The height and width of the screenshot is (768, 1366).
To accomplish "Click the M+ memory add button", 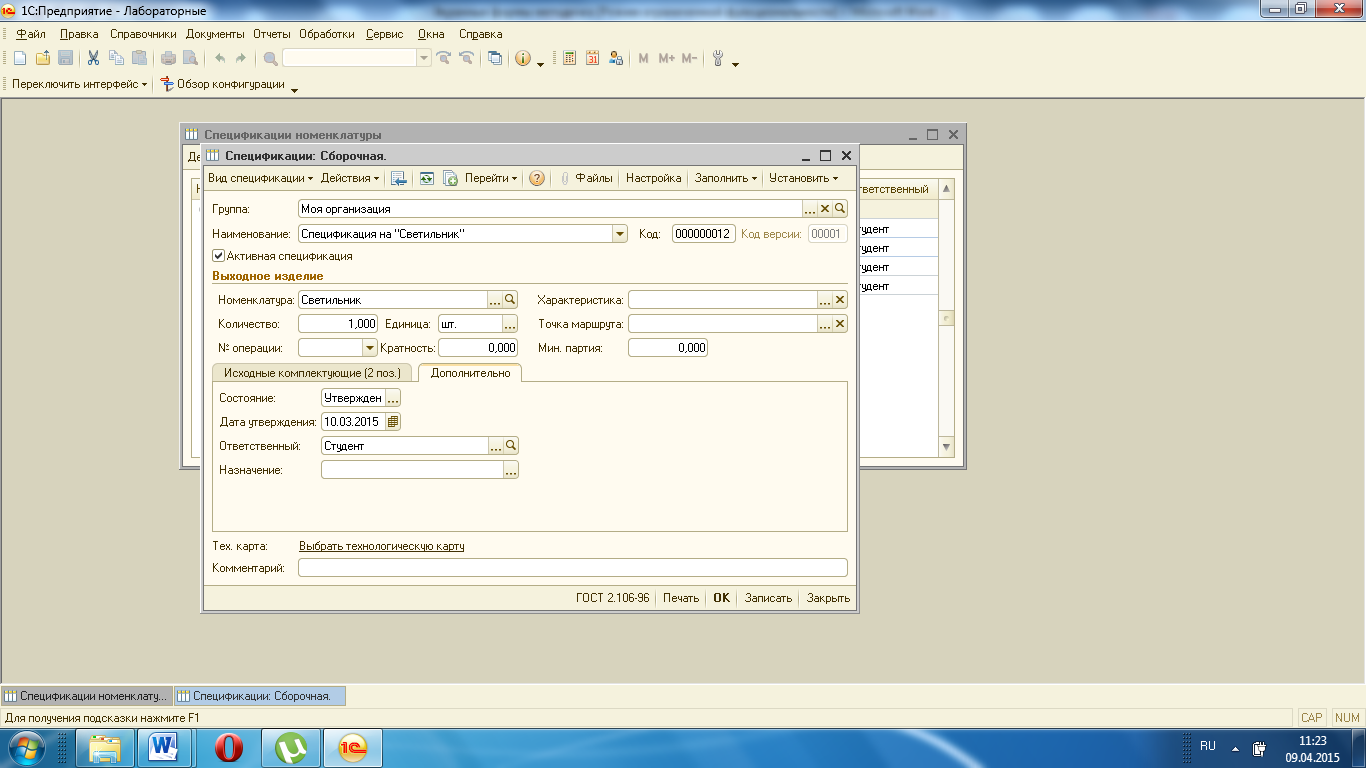I will pos(667,58).
